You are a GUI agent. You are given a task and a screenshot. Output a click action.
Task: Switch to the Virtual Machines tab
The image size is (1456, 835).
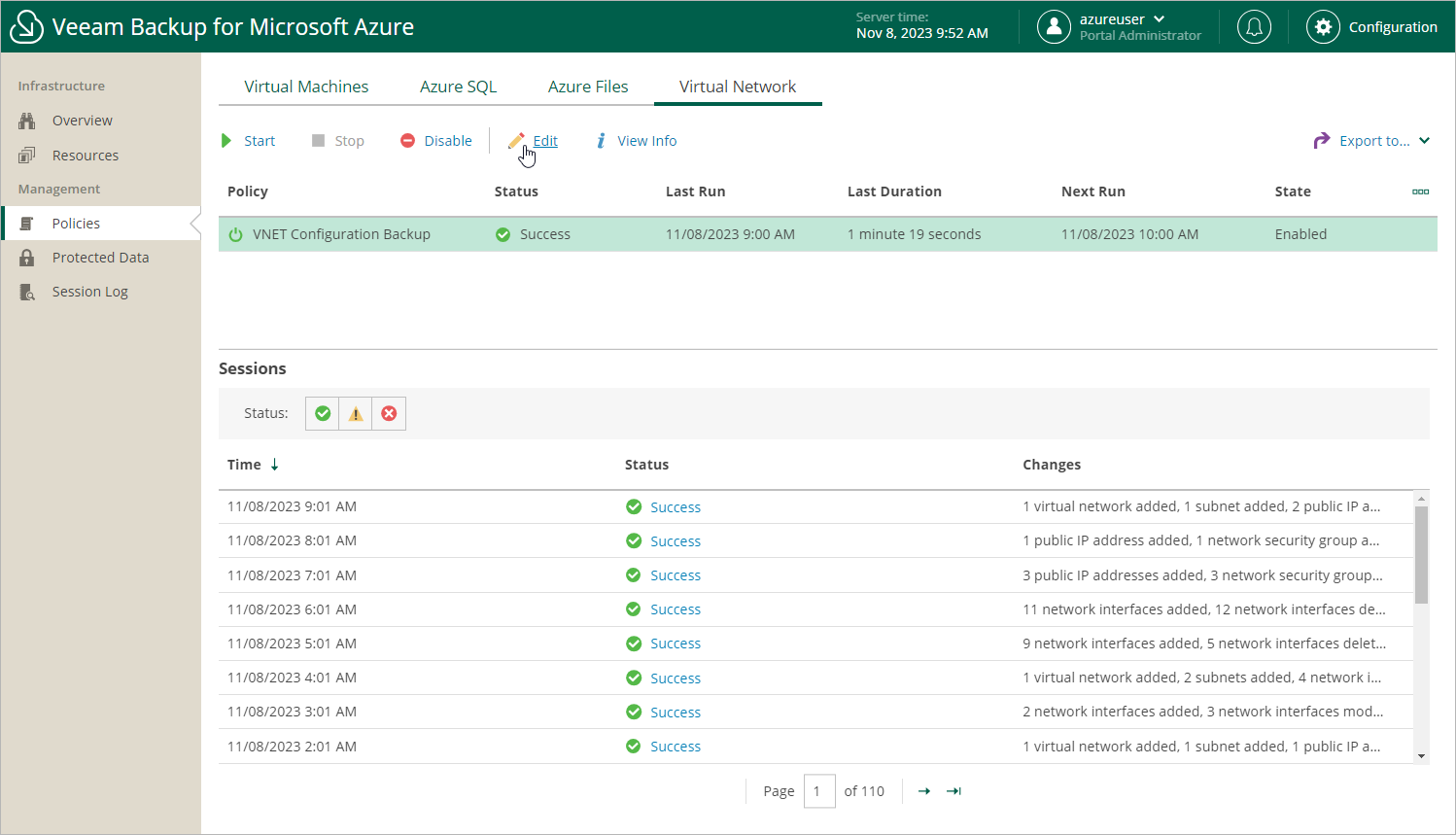[x=306, y=87]
